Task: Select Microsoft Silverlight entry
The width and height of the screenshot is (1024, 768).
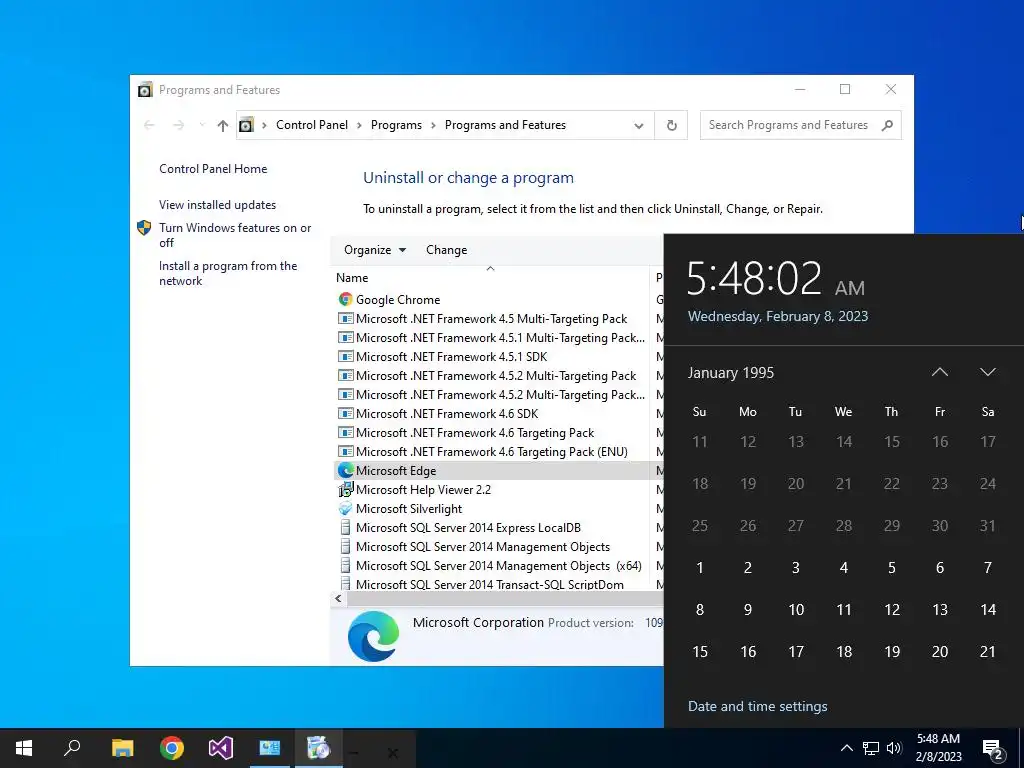Action: (x=409, y=508)
